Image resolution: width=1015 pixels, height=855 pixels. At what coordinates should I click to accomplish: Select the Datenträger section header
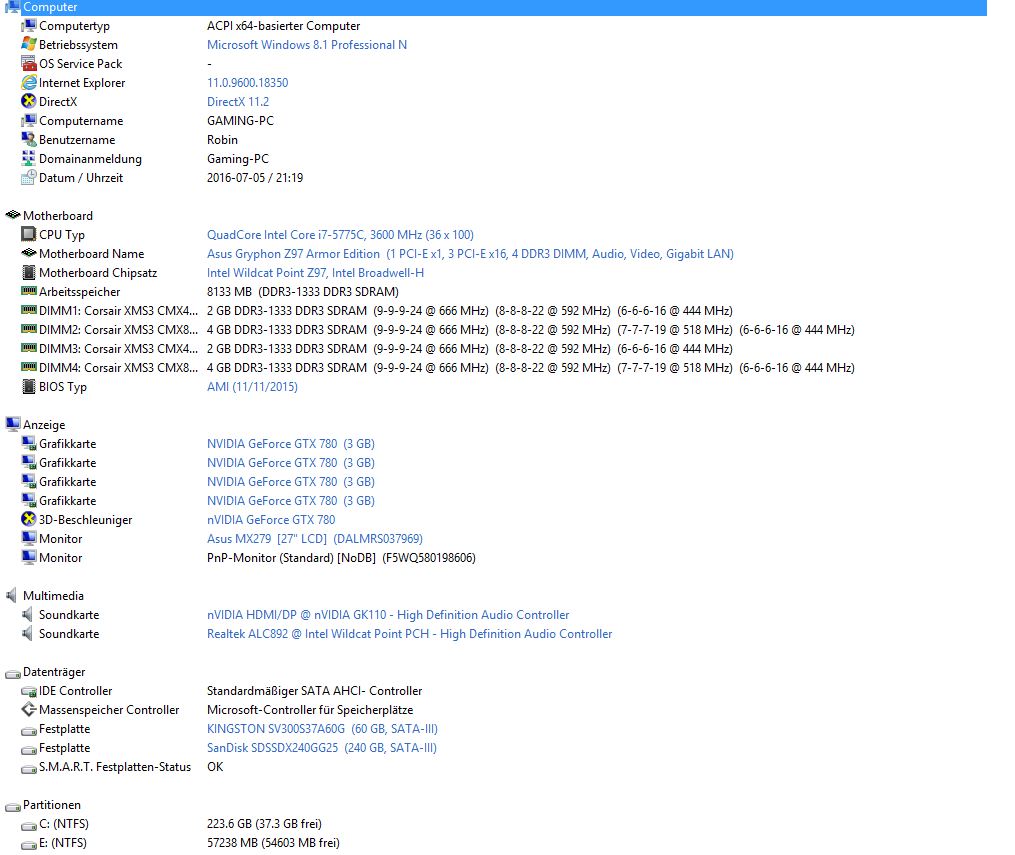coord(54,672)
